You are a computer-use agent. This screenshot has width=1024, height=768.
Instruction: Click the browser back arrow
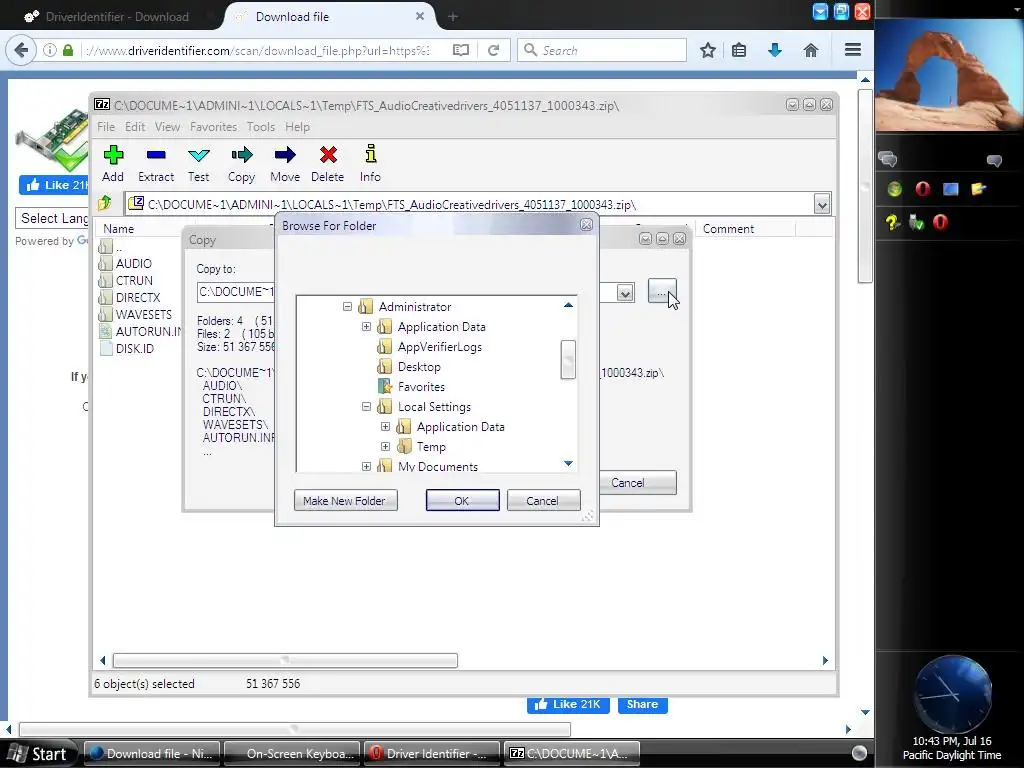click(x=22, y=50)
